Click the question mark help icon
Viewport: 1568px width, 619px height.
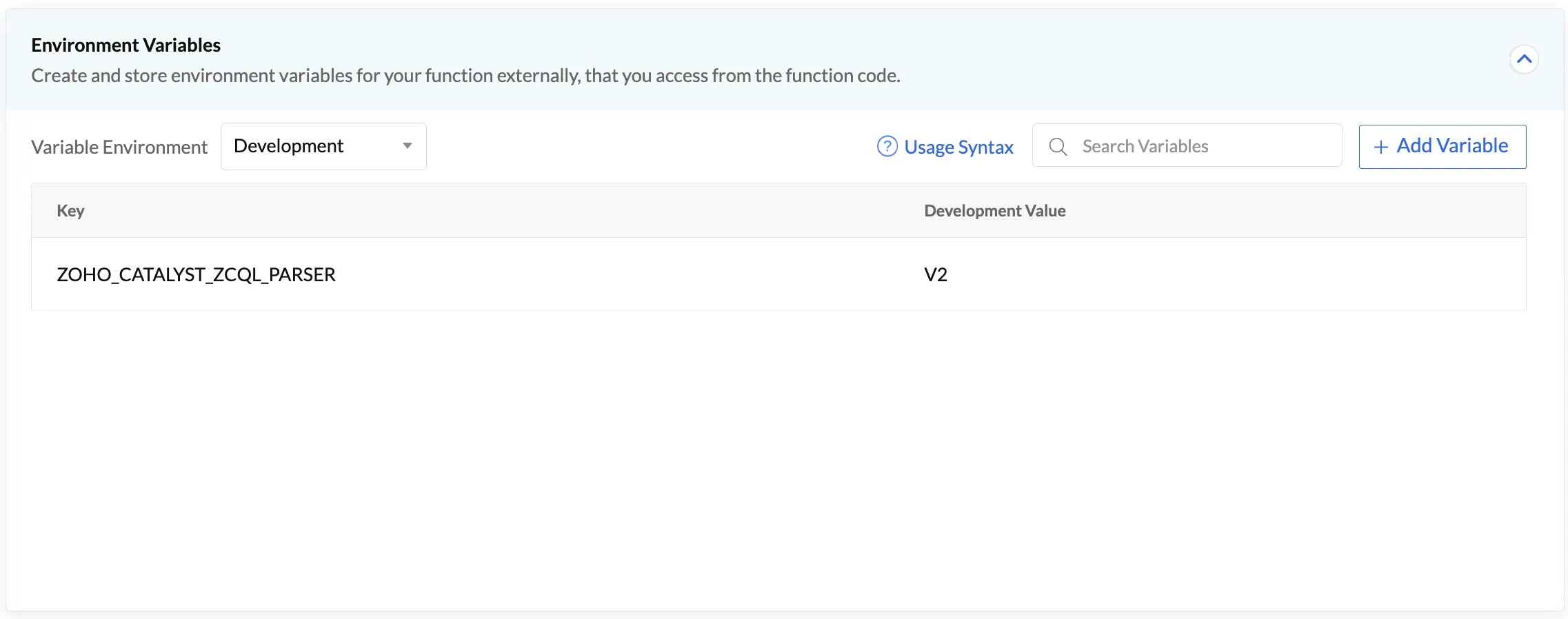pos(887,146)
